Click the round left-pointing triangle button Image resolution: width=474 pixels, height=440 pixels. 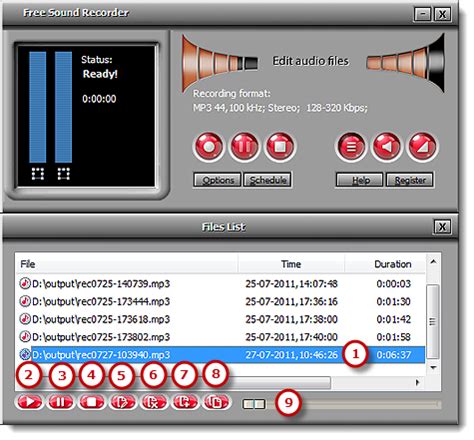click(x=387, y=147)
